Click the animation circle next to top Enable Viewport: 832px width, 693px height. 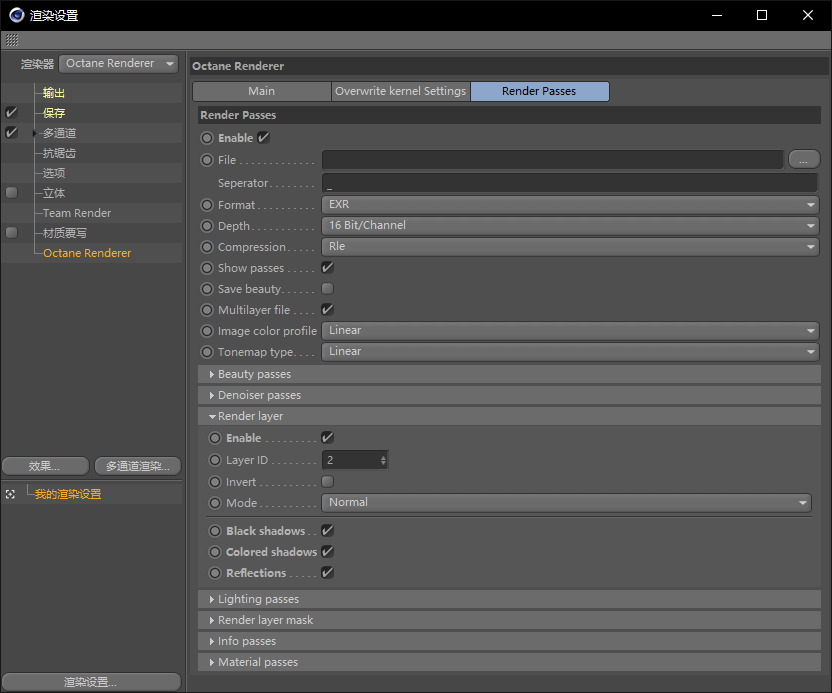(207, 138)
